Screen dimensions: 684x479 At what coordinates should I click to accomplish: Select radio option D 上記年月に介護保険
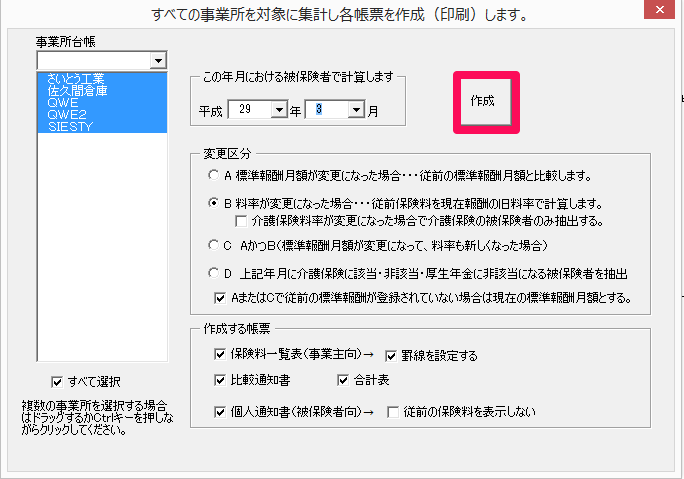[213, 274]
